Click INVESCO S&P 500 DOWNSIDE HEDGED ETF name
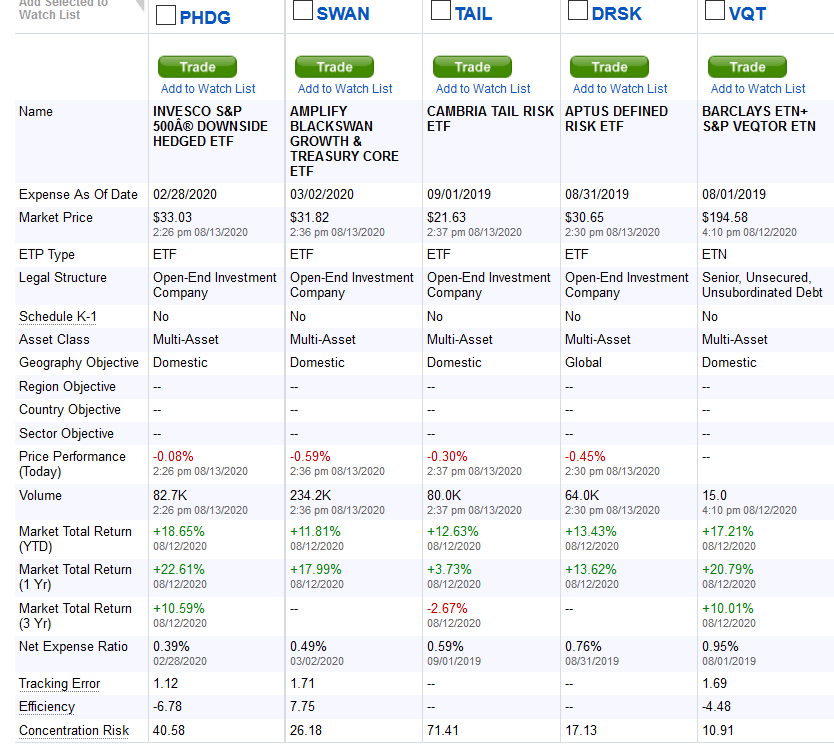Viewport: 834px width, 745px height. coord(210,127)
